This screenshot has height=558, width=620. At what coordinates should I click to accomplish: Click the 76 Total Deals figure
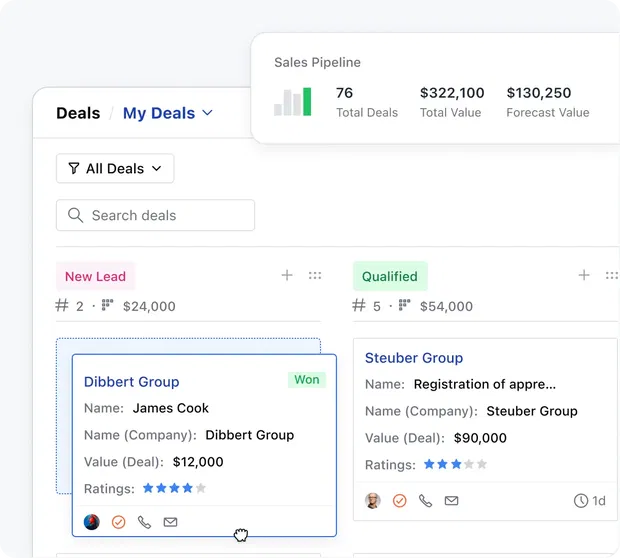[344, 93]
